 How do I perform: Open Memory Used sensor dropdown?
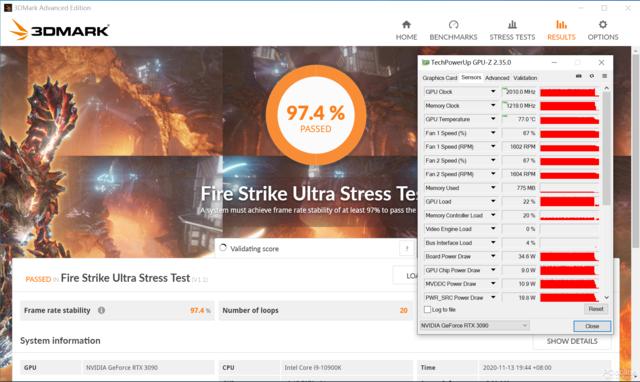[x=493, y=188]
